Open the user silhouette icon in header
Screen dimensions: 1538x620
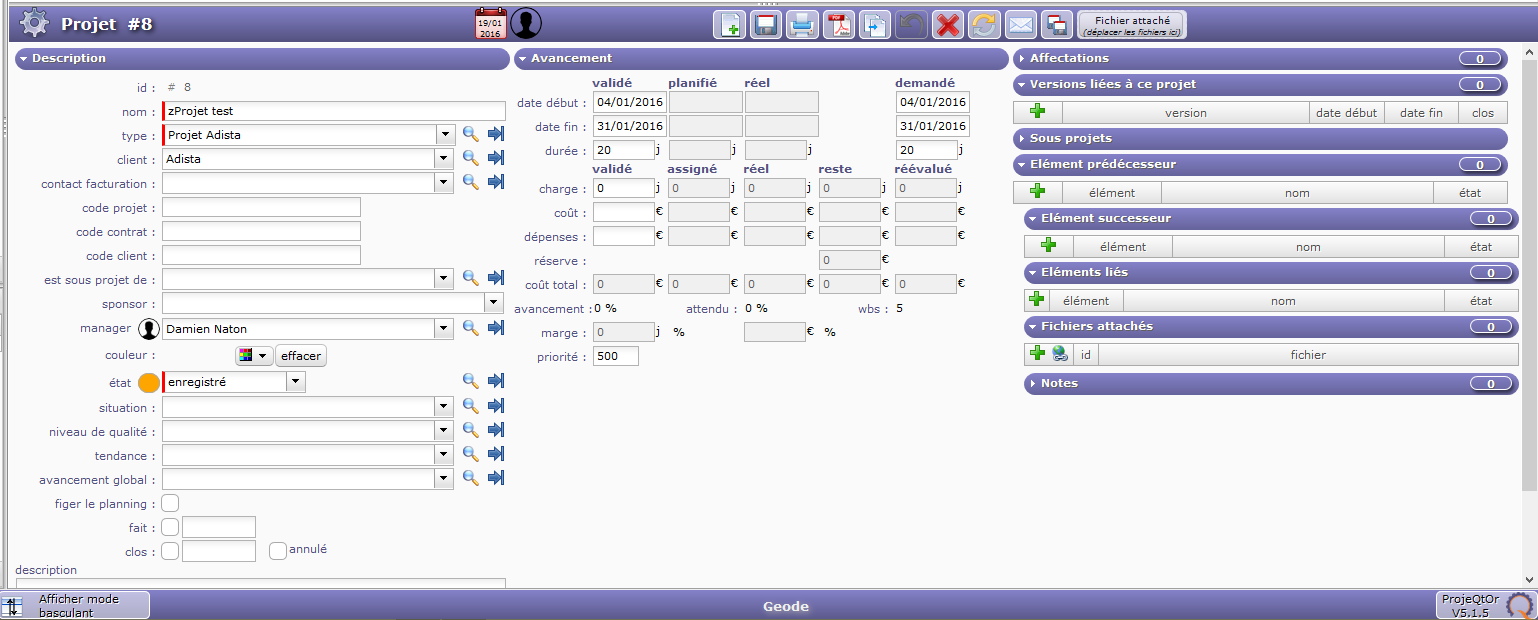(526, 23)
